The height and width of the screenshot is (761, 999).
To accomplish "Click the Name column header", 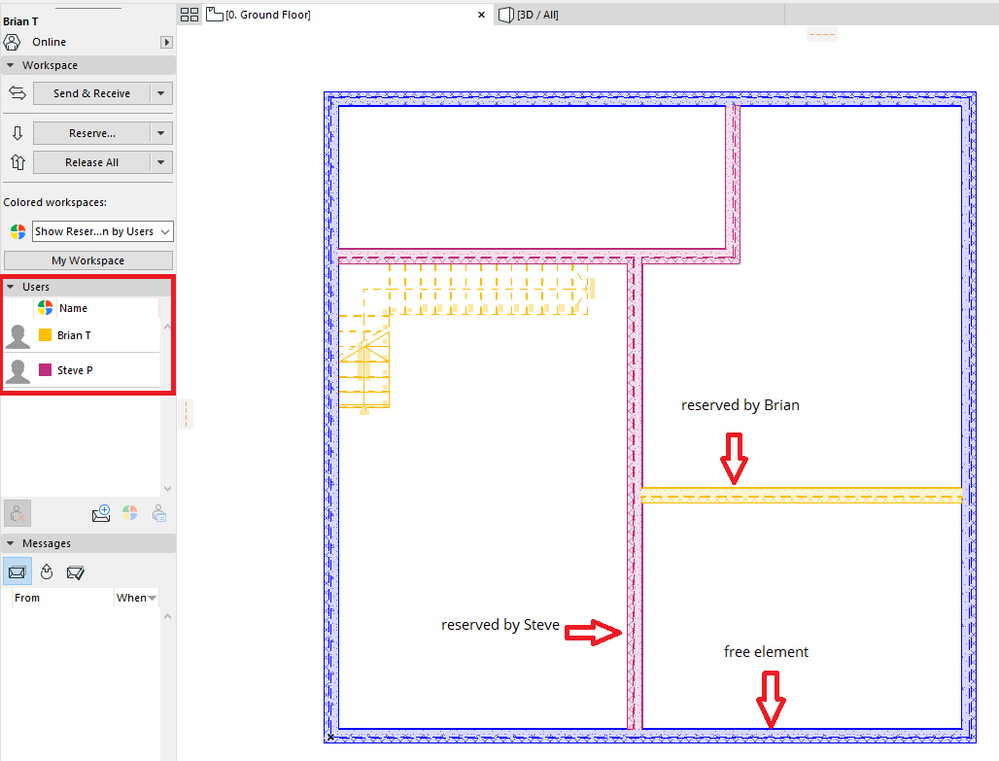I will (x=73, y=308).
